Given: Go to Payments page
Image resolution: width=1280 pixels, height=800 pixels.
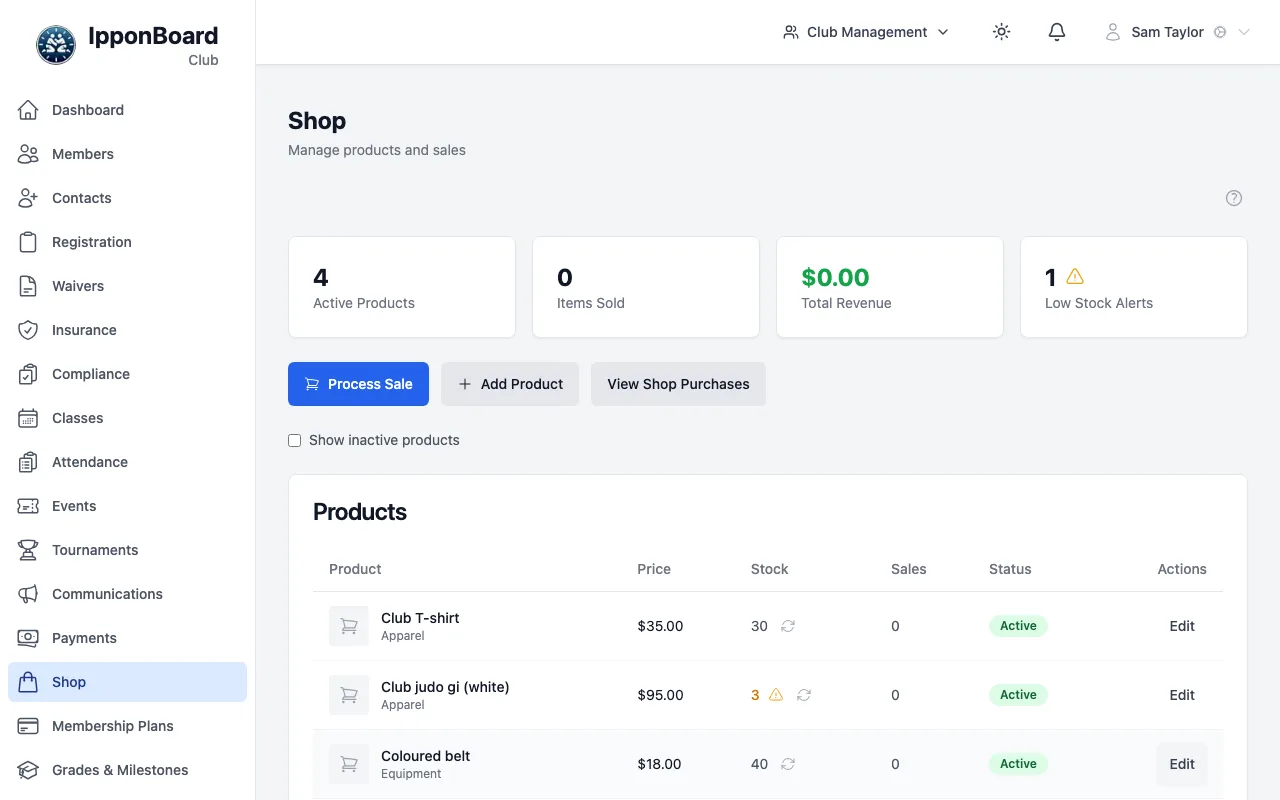Looking at the screenshot, I should 127,638.
